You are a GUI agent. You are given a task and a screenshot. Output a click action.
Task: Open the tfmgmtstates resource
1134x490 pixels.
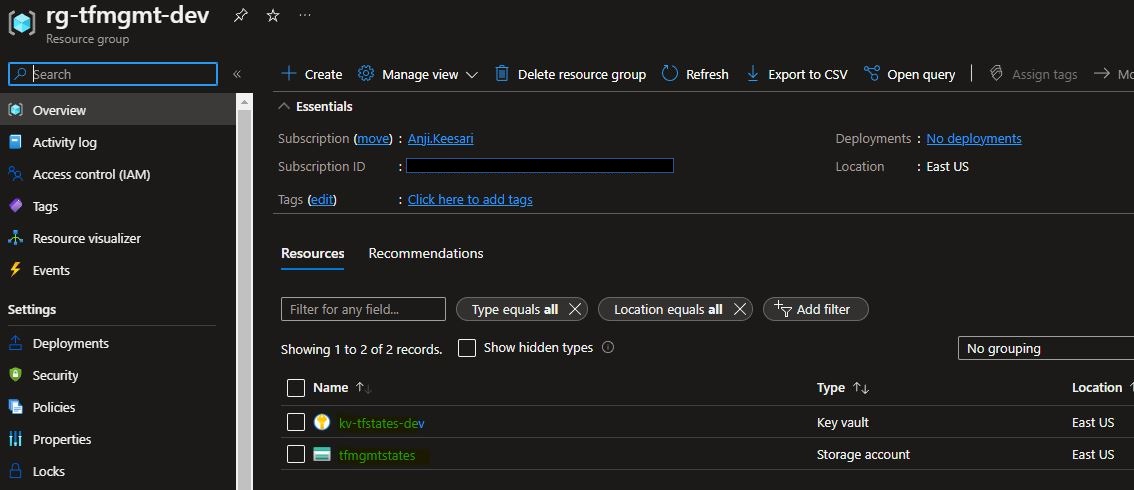click(x=377, y=455)
